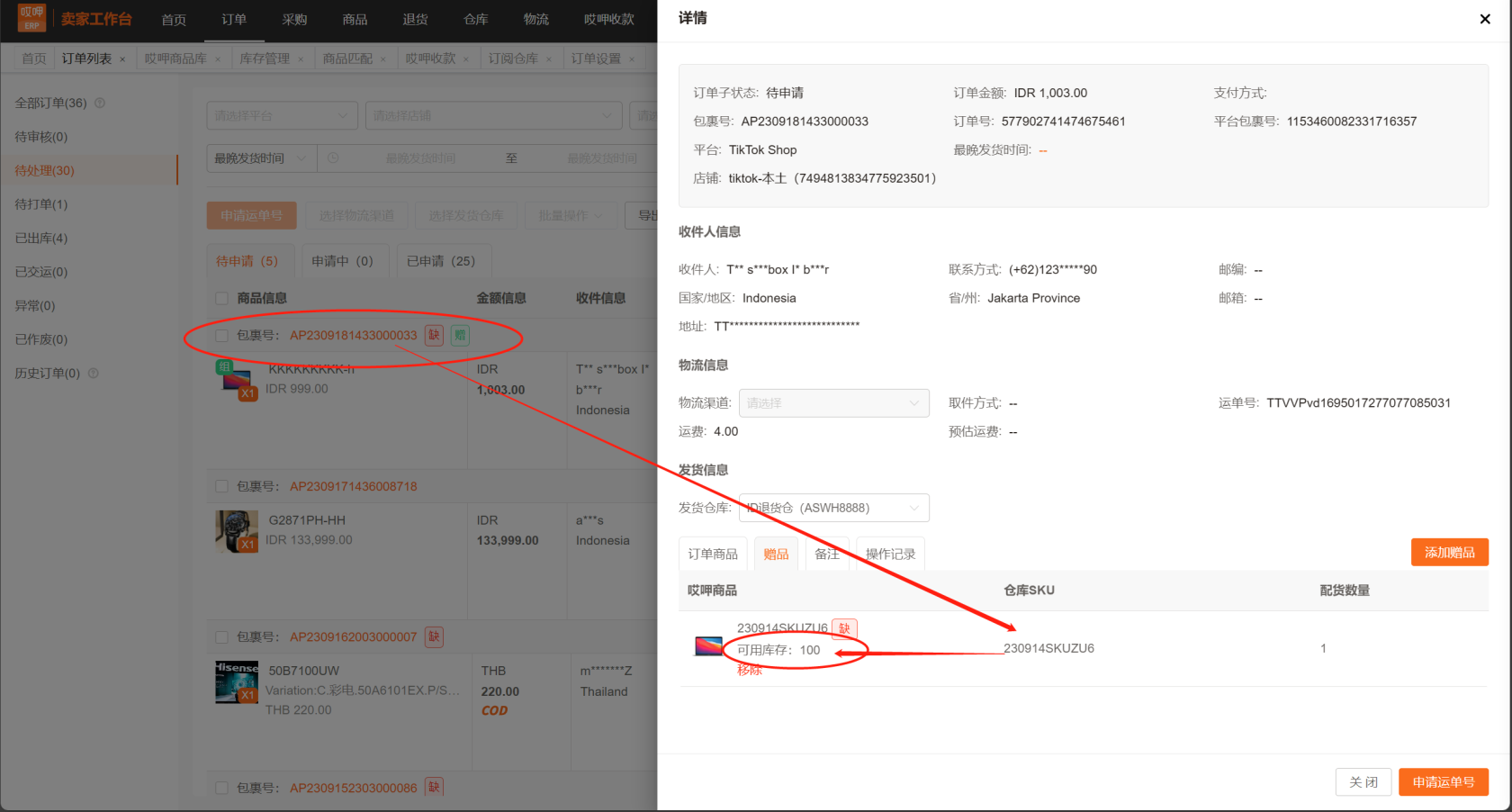Click green 赠 gift badge on package AP2309181433000033
This screenshot has width=1512, height=812.
click(x=460, y=335)
